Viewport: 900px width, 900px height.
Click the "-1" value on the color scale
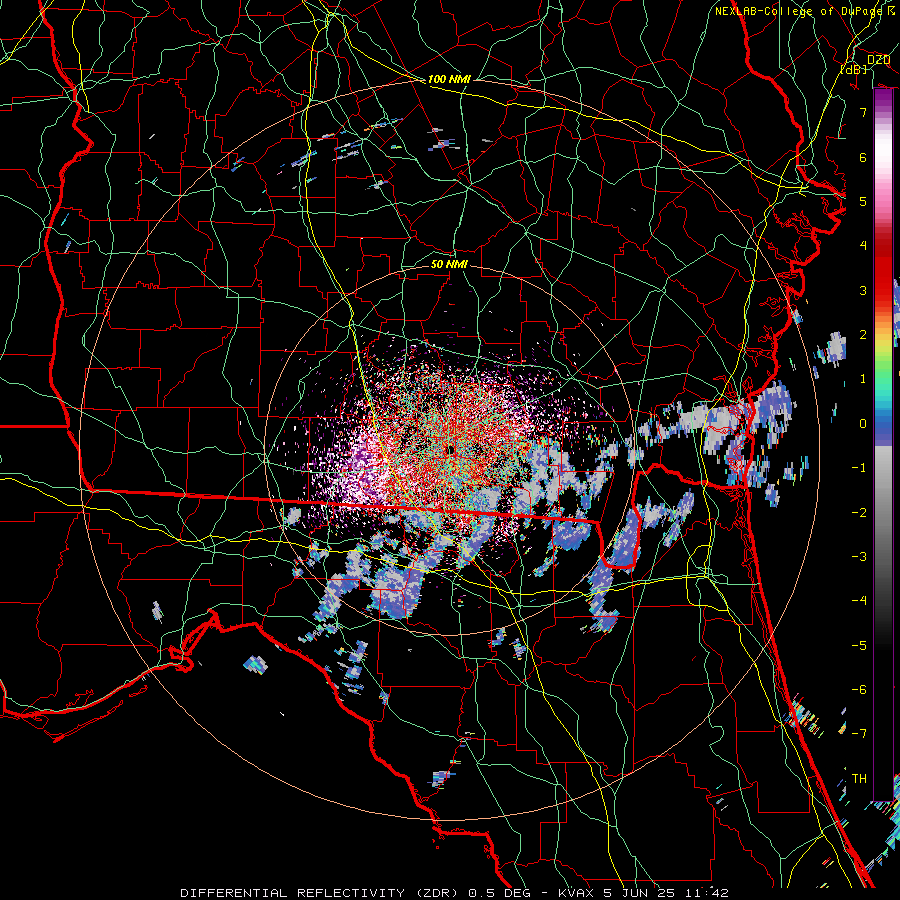click(x=859, y=468)
